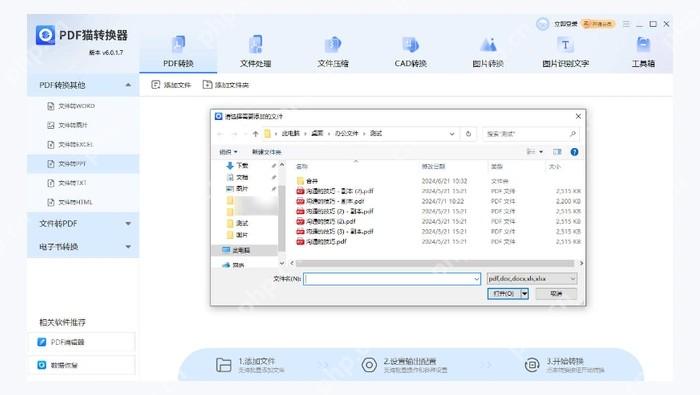
Task: Click the 立即登录 login link
Action: 566,24
